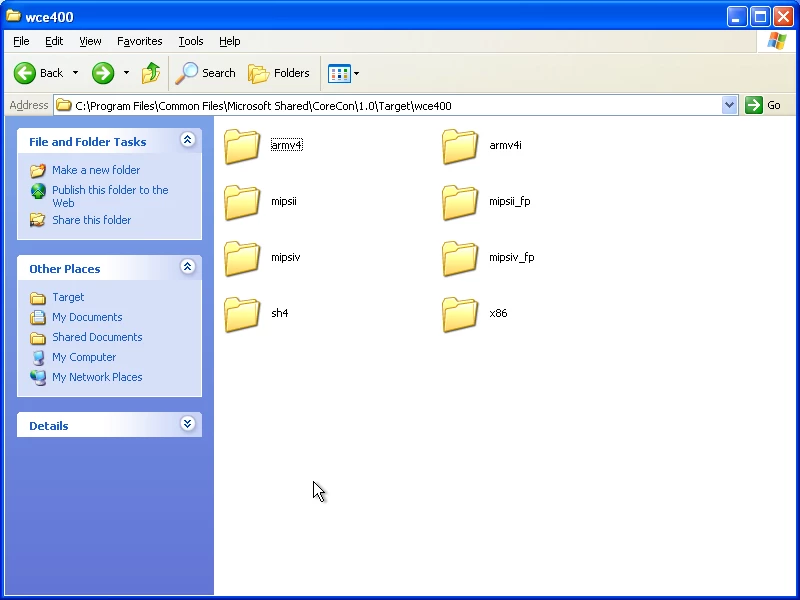Select the x86 folder icon
Viewport: 800px width, 600px height.
460,314
